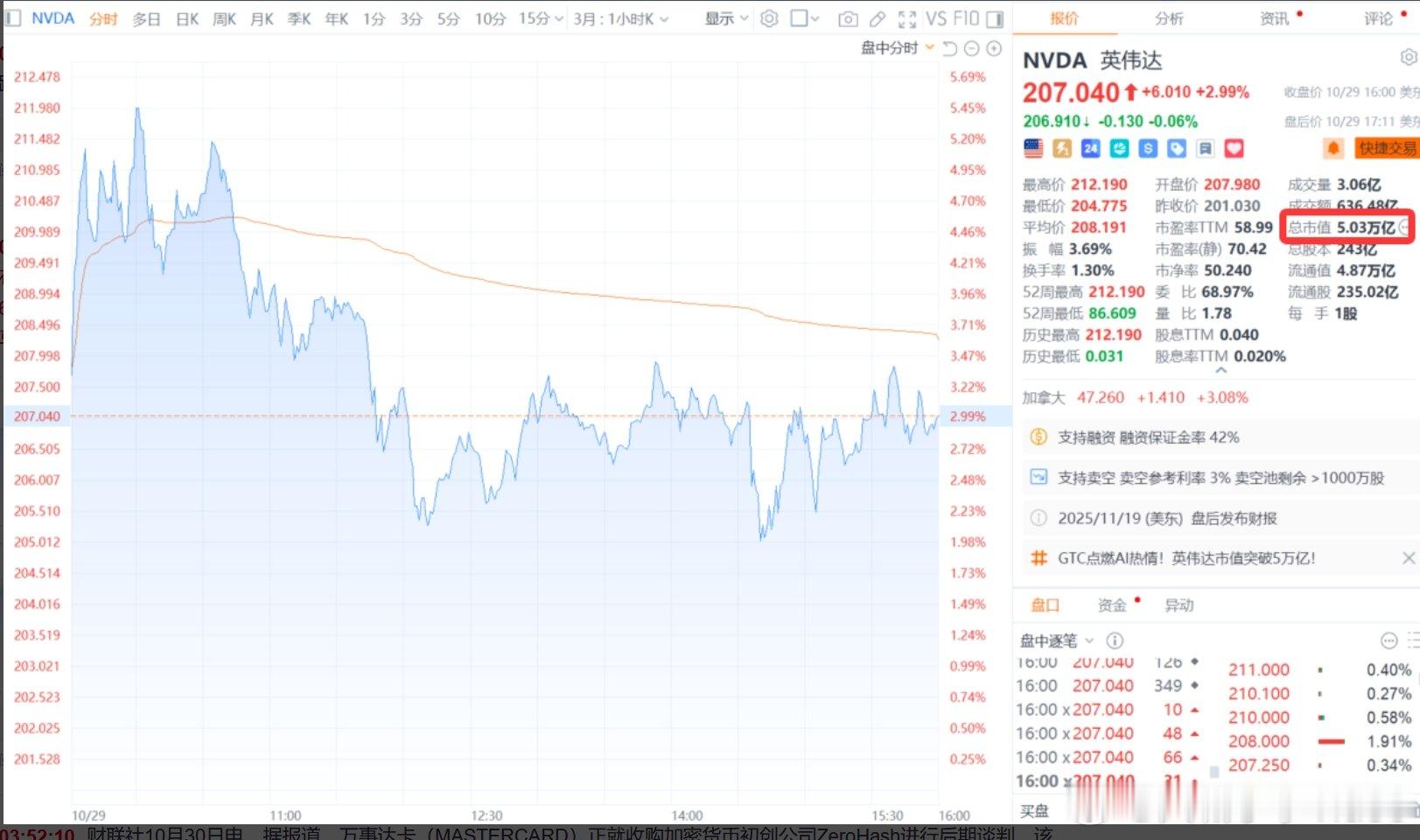
Task: Select the 3分 interval
Action: (x=411, y=18)
